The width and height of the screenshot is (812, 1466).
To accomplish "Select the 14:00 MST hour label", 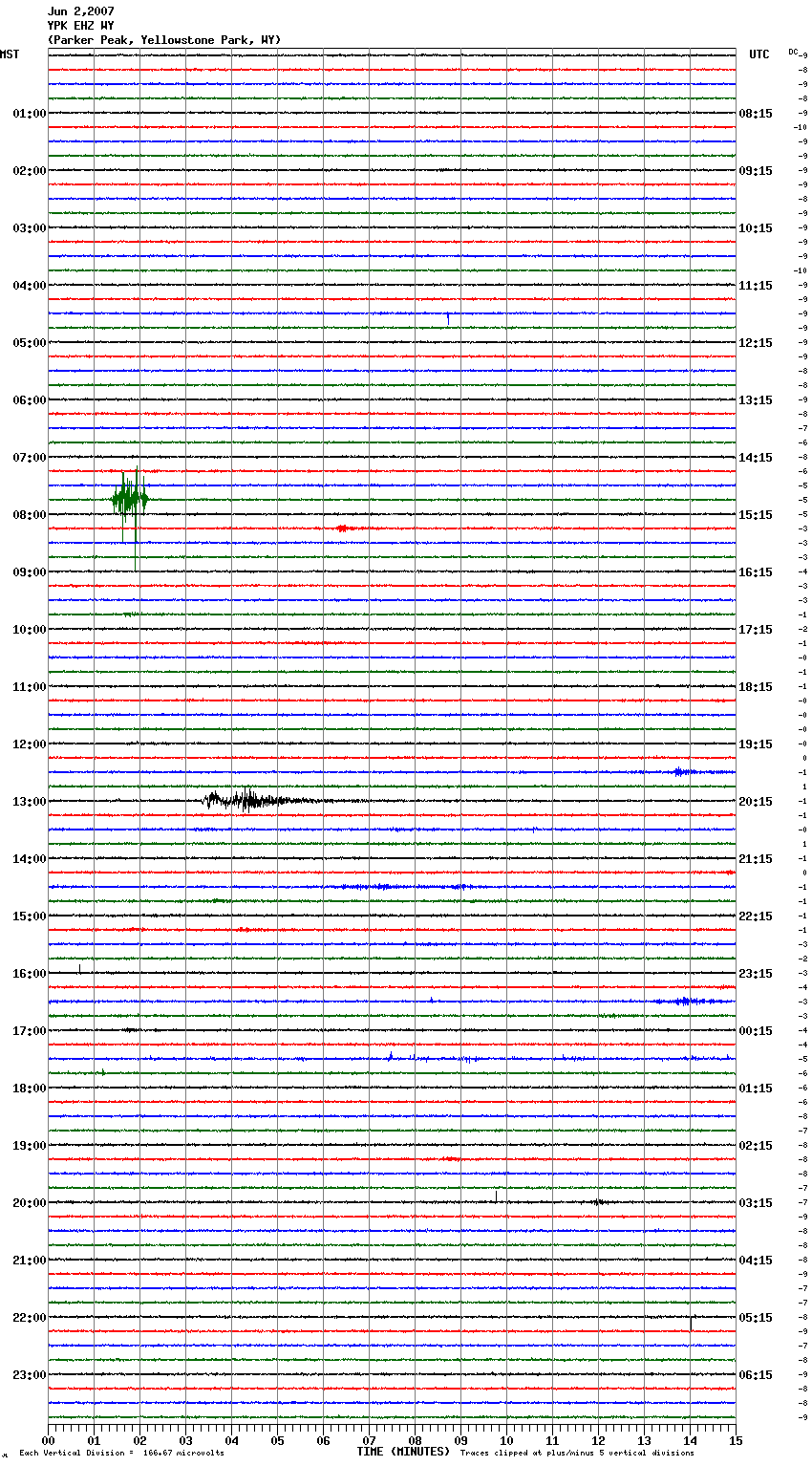I will tap(30, 859).
